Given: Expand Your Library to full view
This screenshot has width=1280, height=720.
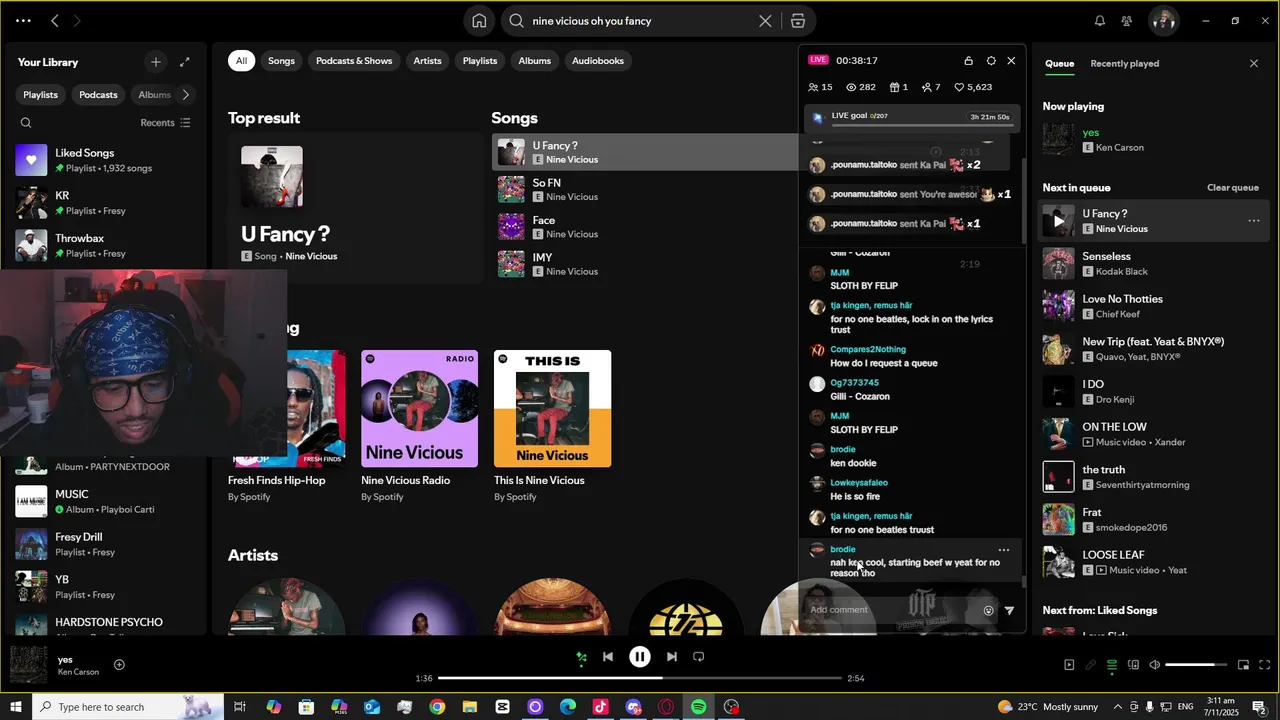Looking at the screenshot, I should (184, 62).
